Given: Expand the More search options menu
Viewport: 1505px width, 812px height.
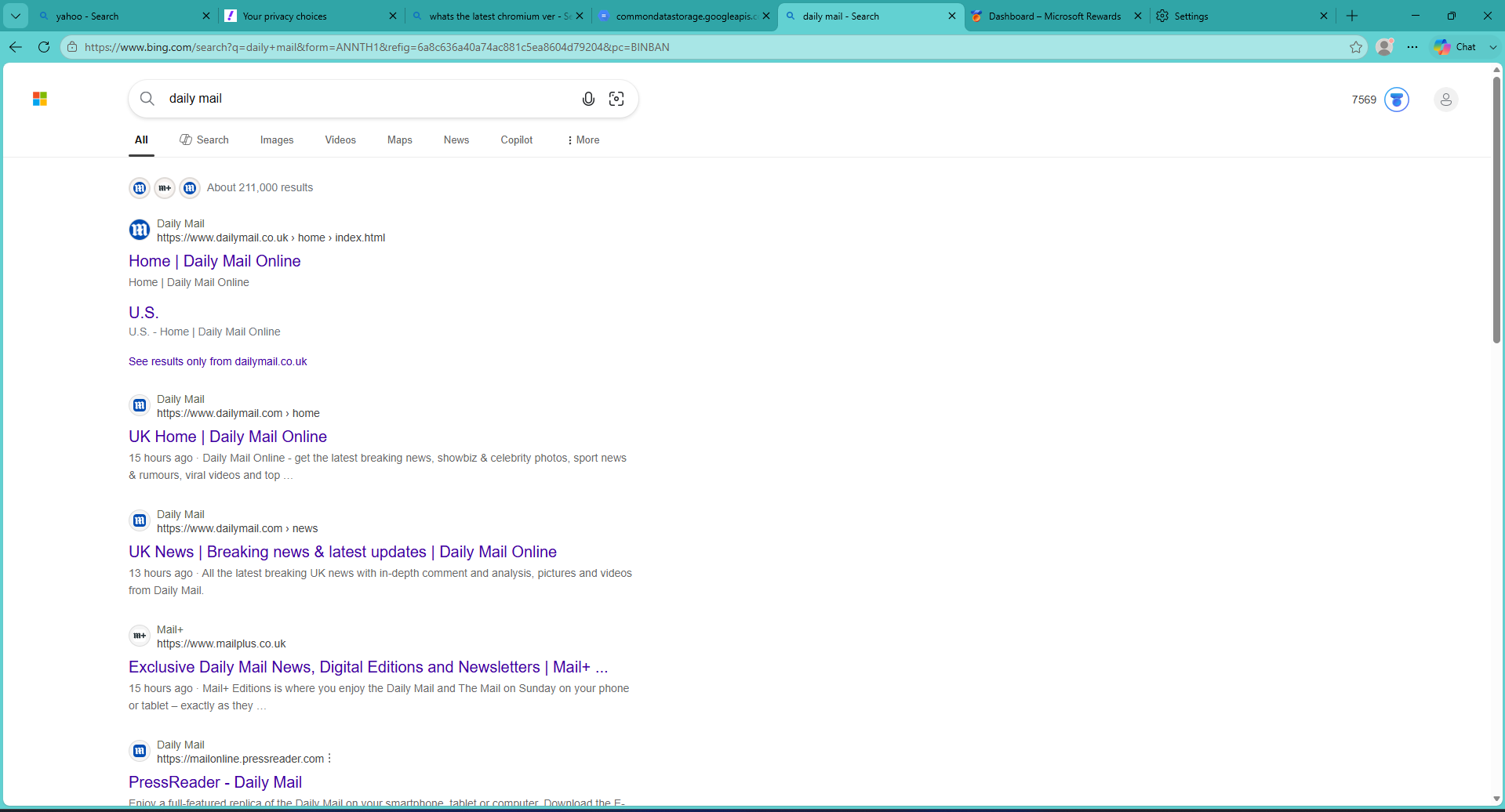Looking at the screenshot, I should pos(583,140).
